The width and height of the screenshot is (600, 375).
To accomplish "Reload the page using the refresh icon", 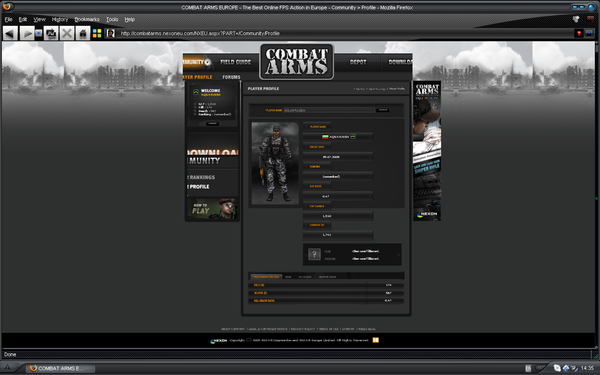I will coord(51,34).
